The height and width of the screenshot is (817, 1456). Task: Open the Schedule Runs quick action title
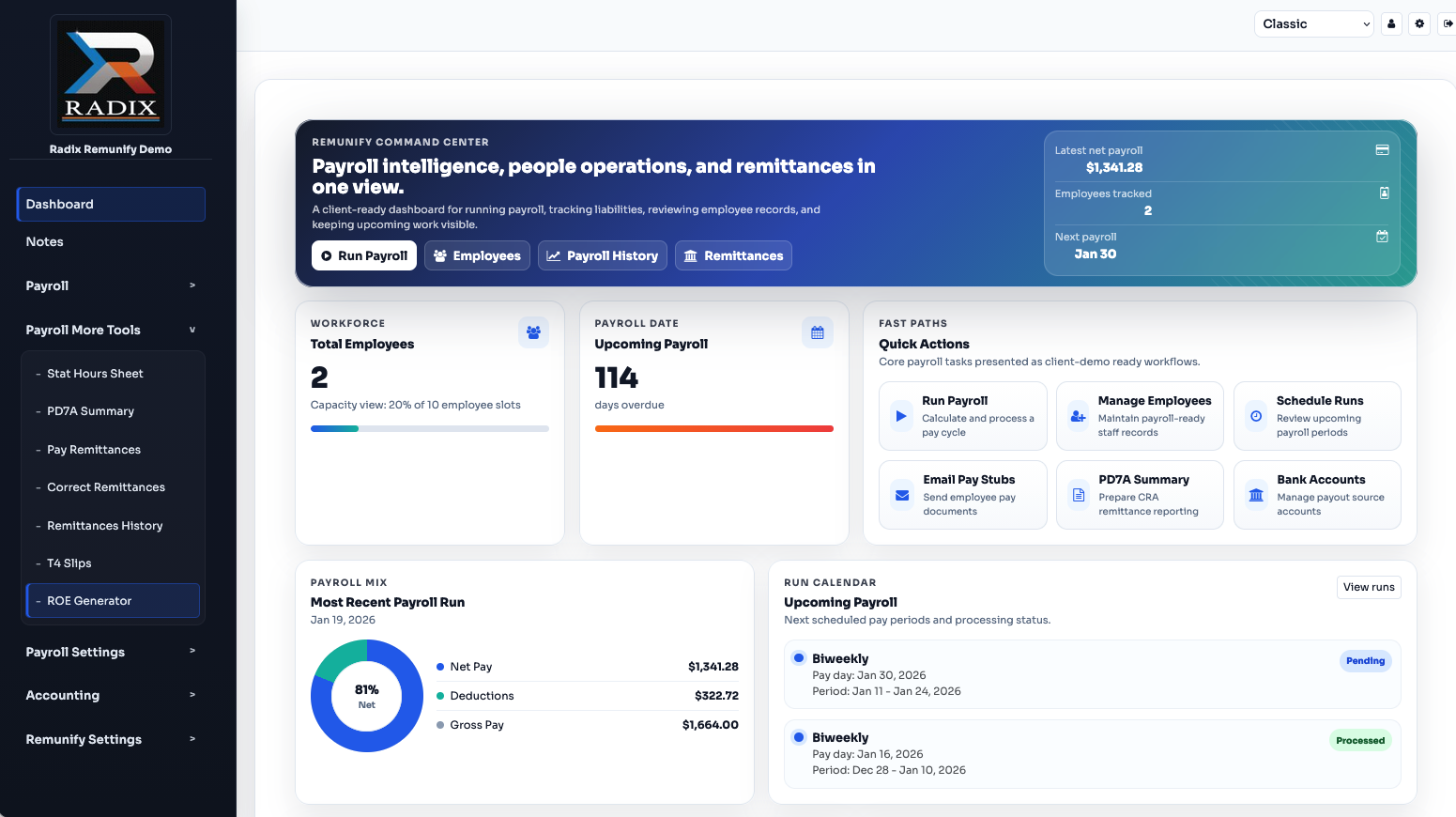pos(1320,401)
